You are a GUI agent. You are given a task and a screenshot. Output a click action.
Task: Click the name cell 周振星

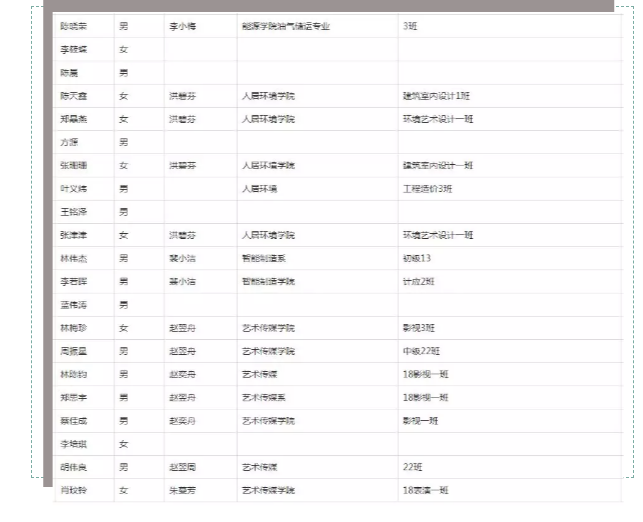coord(84,351)
